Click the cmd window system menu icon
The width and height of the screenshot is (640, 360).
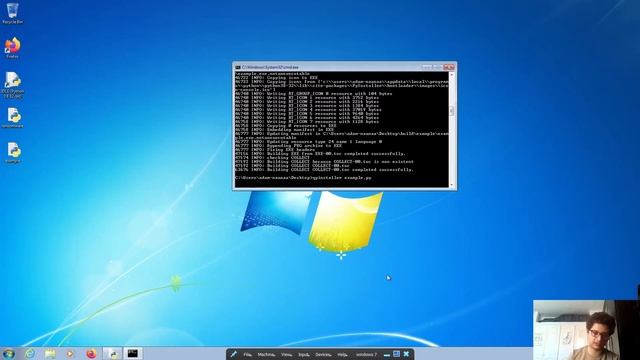click(238, 67)
